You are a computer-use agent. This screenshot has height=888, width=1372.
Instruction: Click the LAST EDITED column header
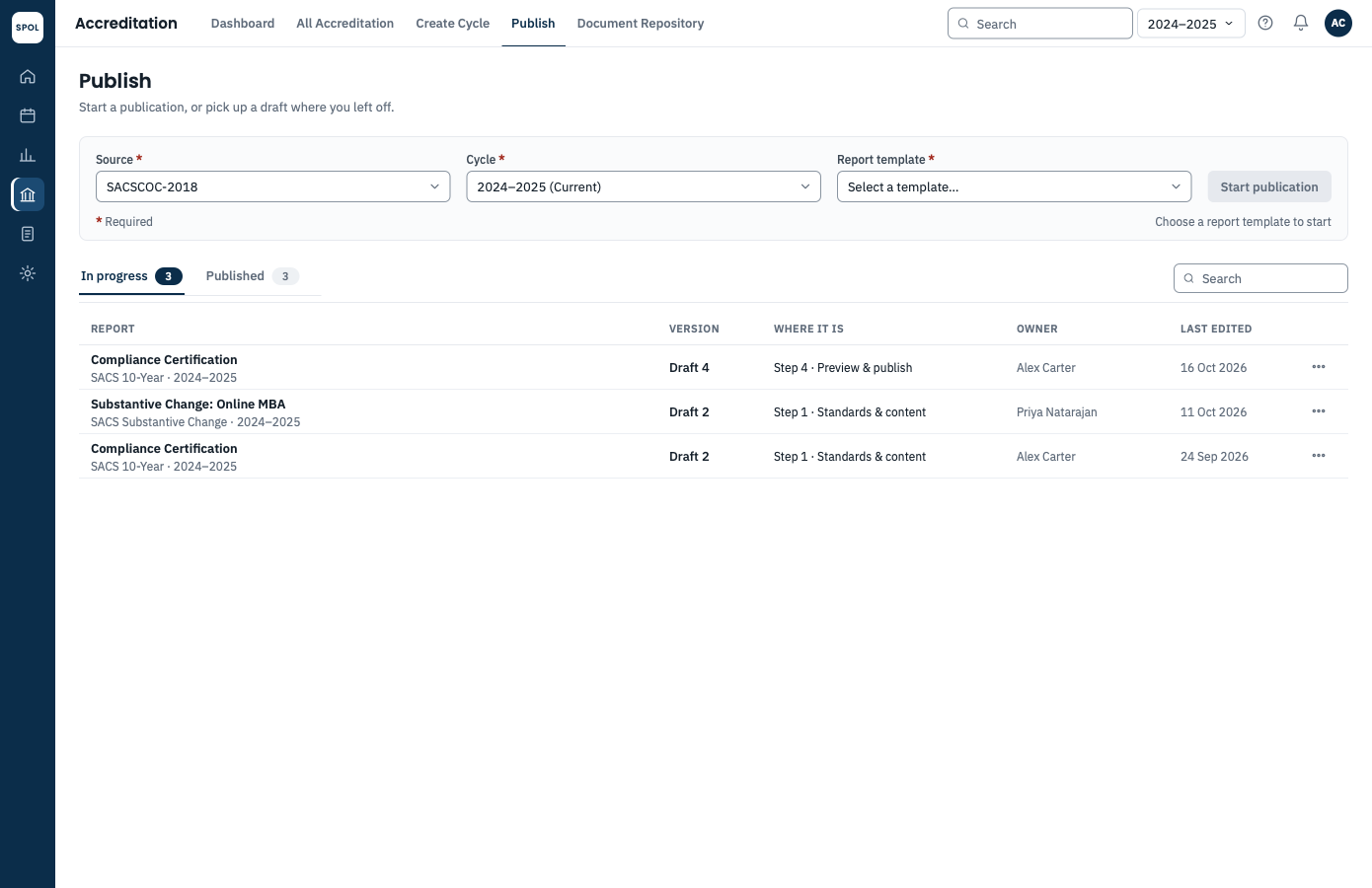point(1216,329)
